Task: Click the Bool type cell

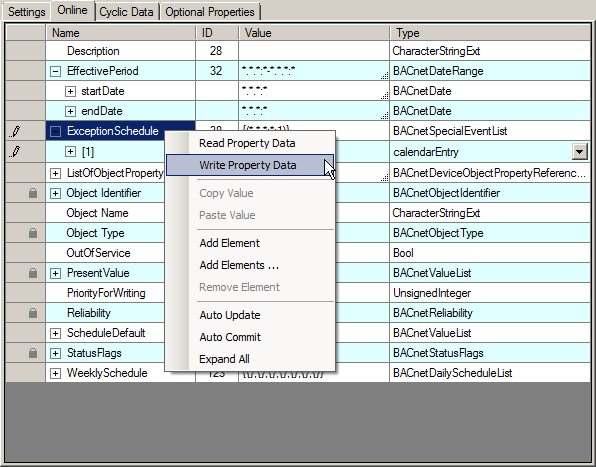Action: (490, 253)
